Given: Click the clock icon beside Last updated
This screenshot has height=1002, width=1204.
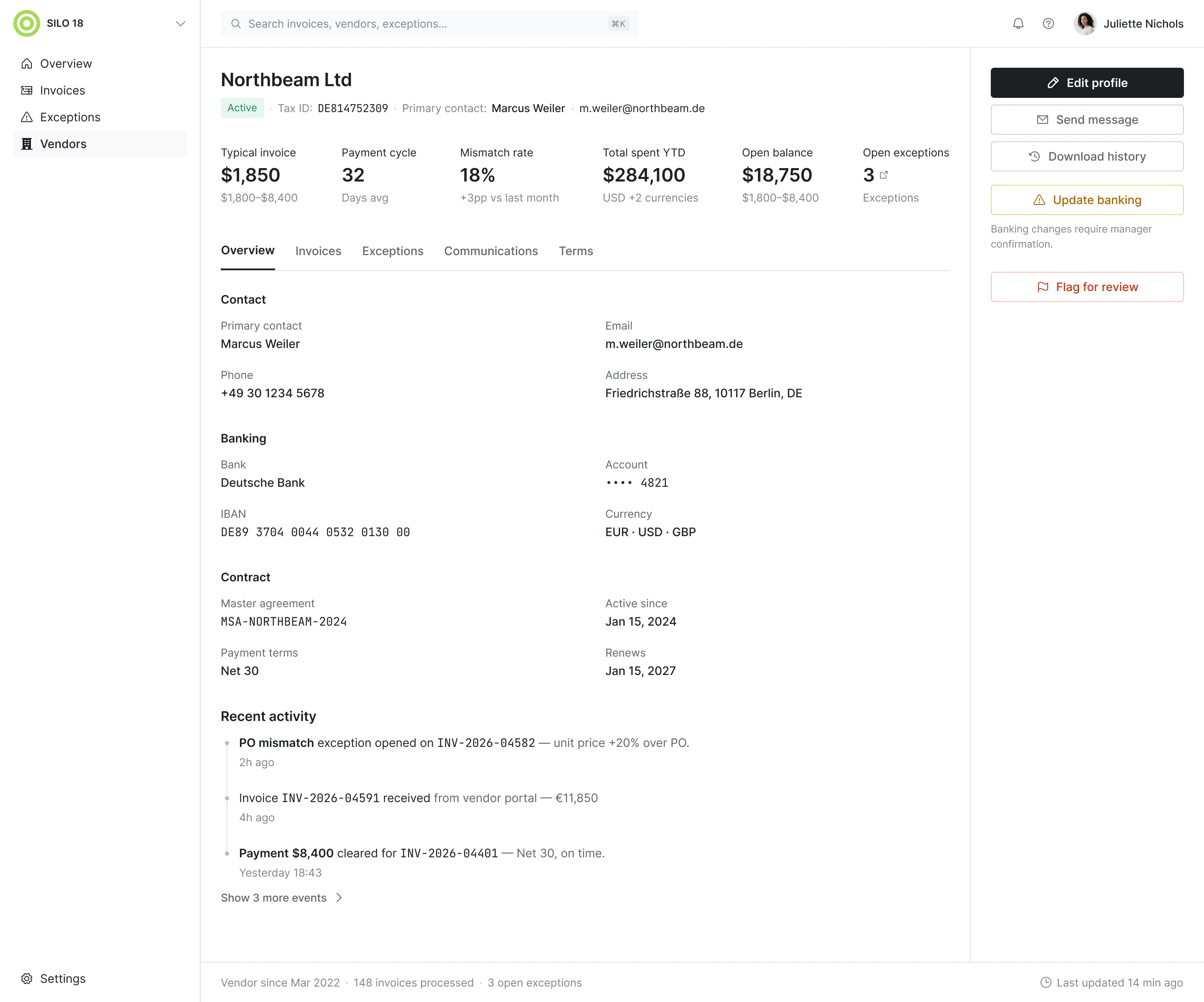Looking at the screenshot, I should point(1046,983).
